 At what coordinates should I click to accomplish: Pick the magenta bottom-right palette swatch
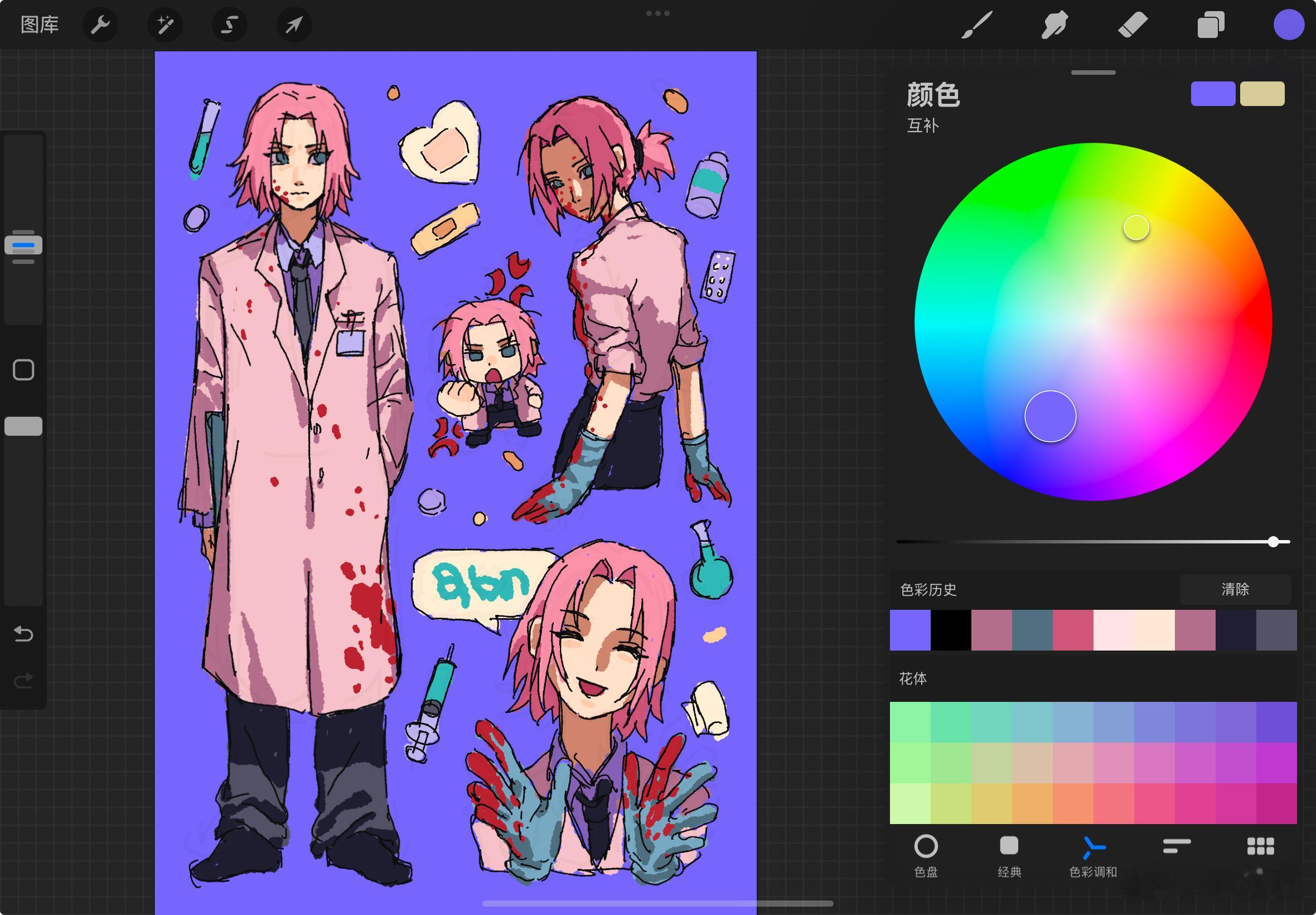tap(1276, 804)
